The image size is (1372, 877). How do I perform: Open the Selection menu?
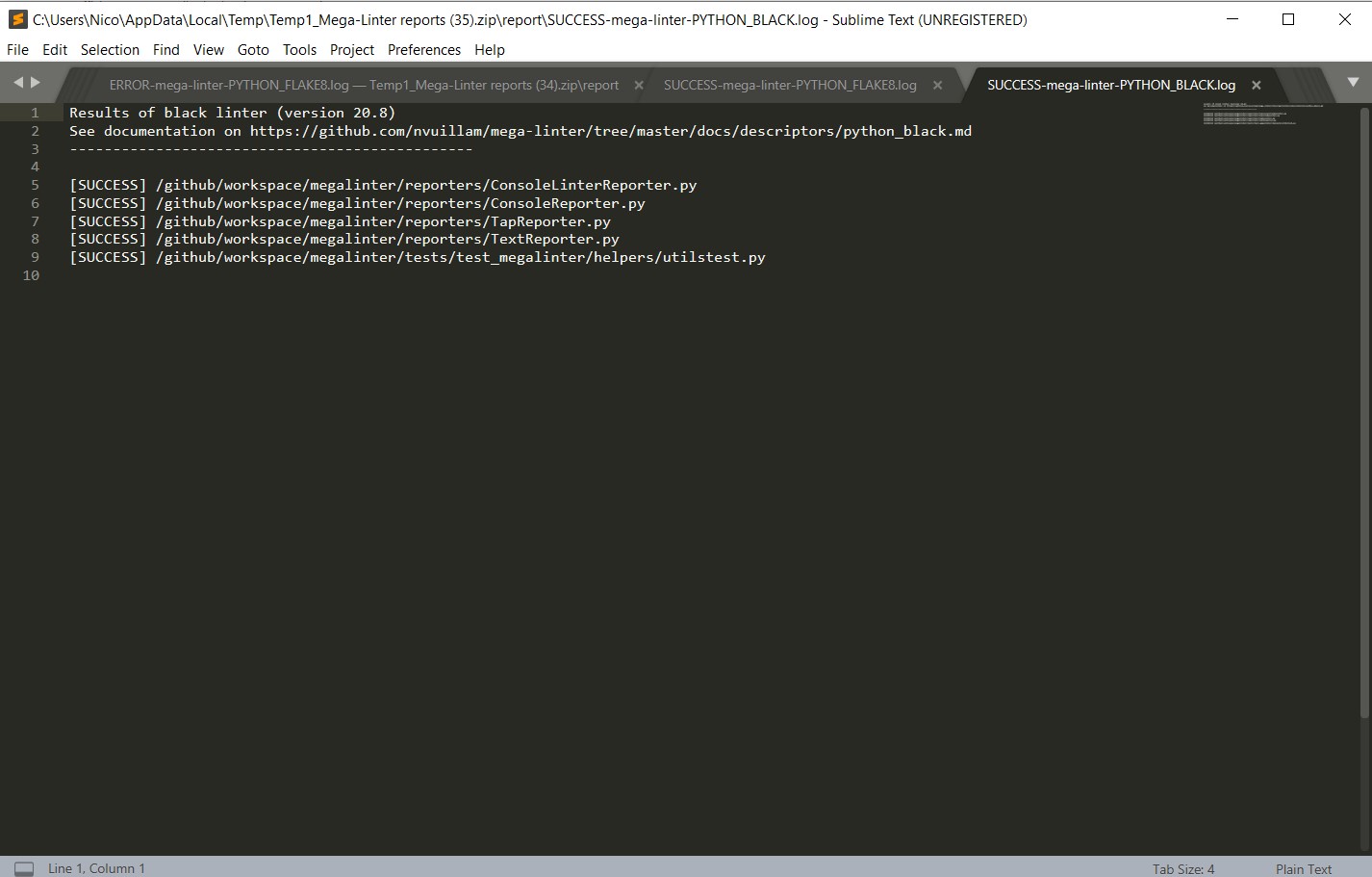pyautogui.click(x=110, y=50)
